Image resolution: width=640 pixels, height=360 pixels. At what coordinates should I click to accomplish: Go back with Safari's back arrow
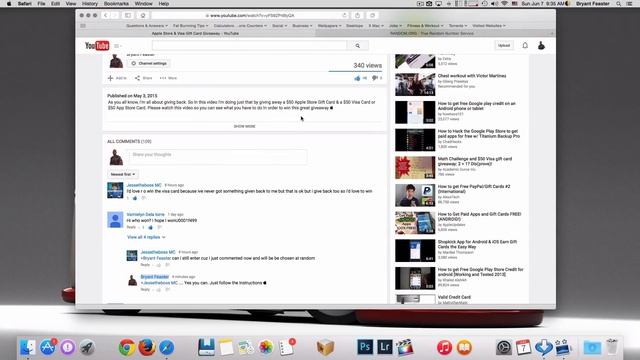(x=106, y=16)
